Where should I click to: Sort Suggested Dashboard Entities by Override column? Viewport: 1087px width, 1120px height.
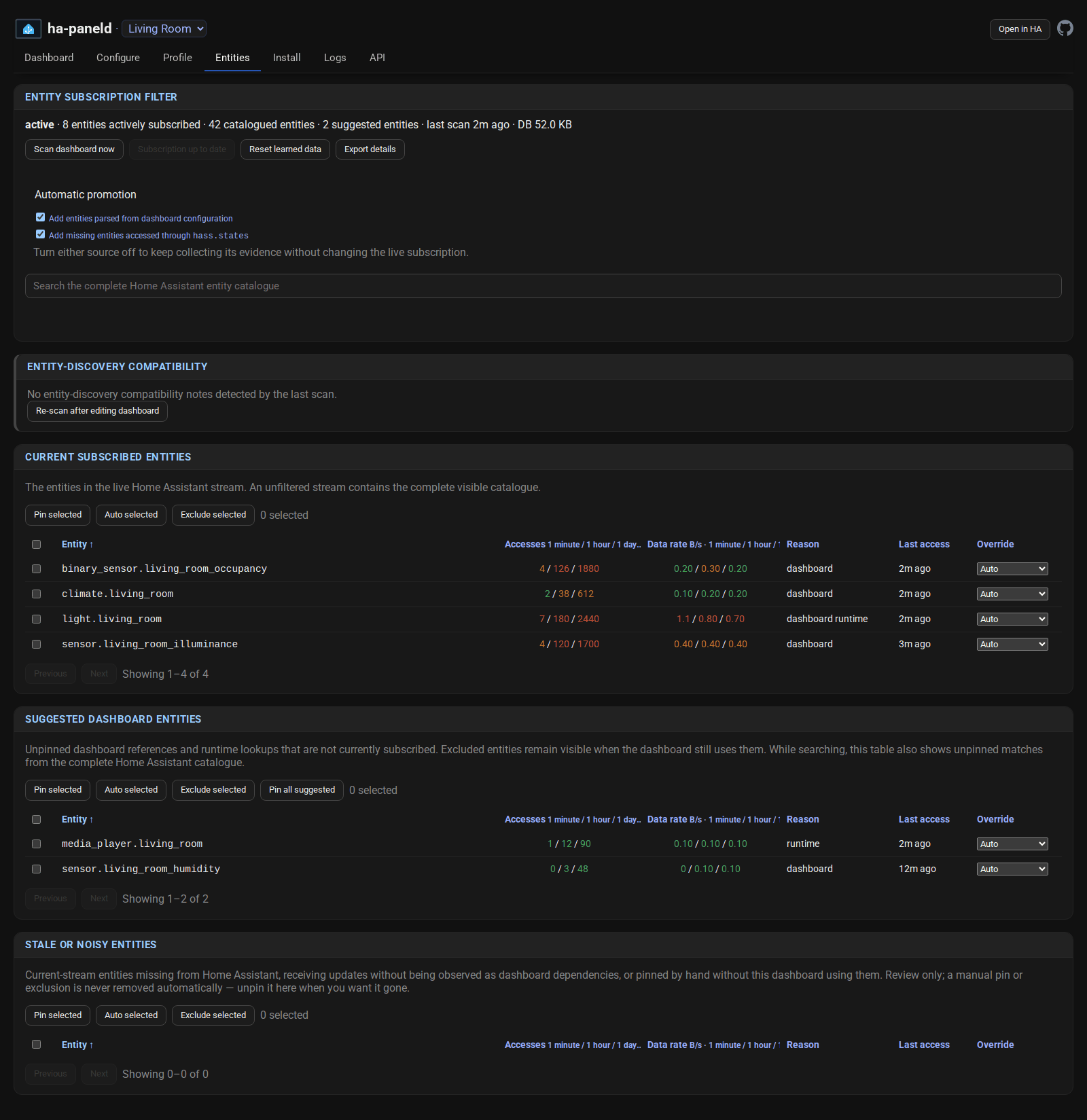(x=995, y=819)
